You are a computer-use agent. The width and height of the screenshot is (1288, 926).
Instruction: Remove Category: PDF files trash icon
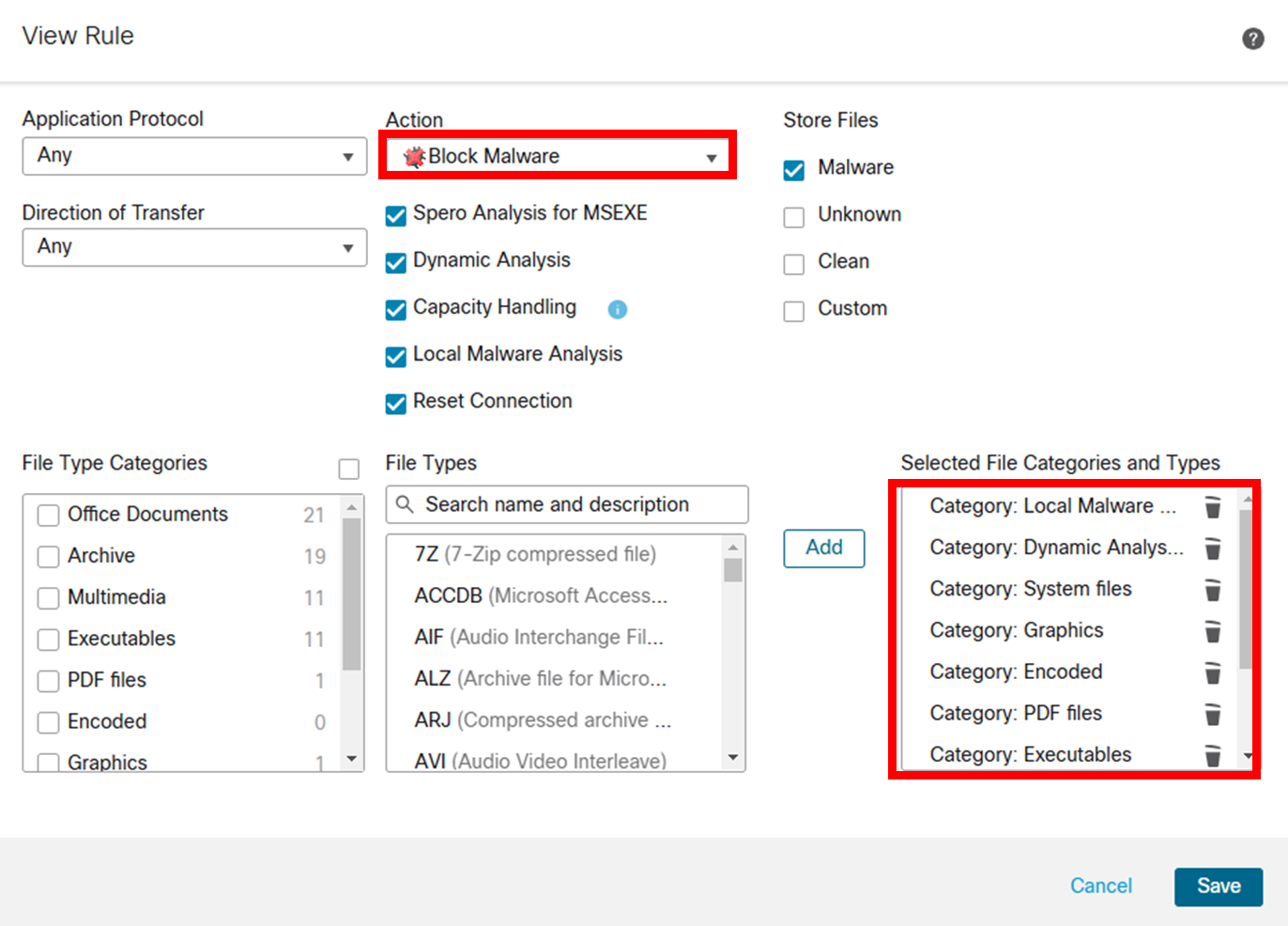pyautogui.click(x=1213, y=714)
